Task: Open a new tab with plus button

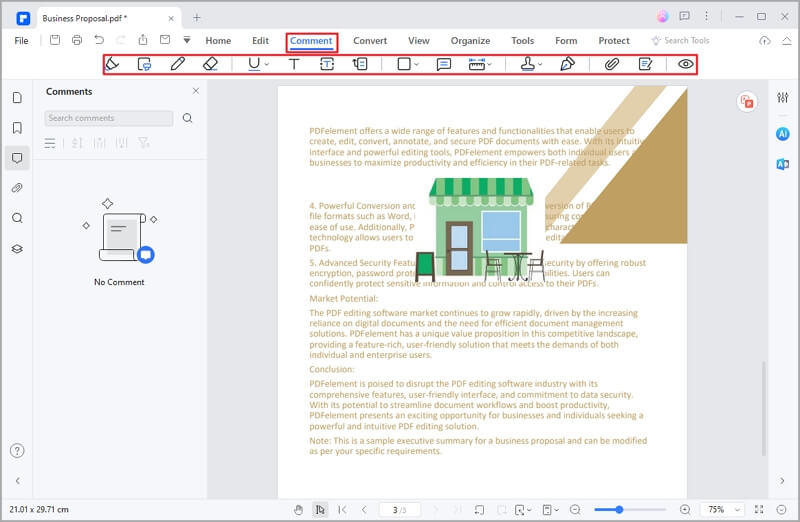Action: coord(196,18)
